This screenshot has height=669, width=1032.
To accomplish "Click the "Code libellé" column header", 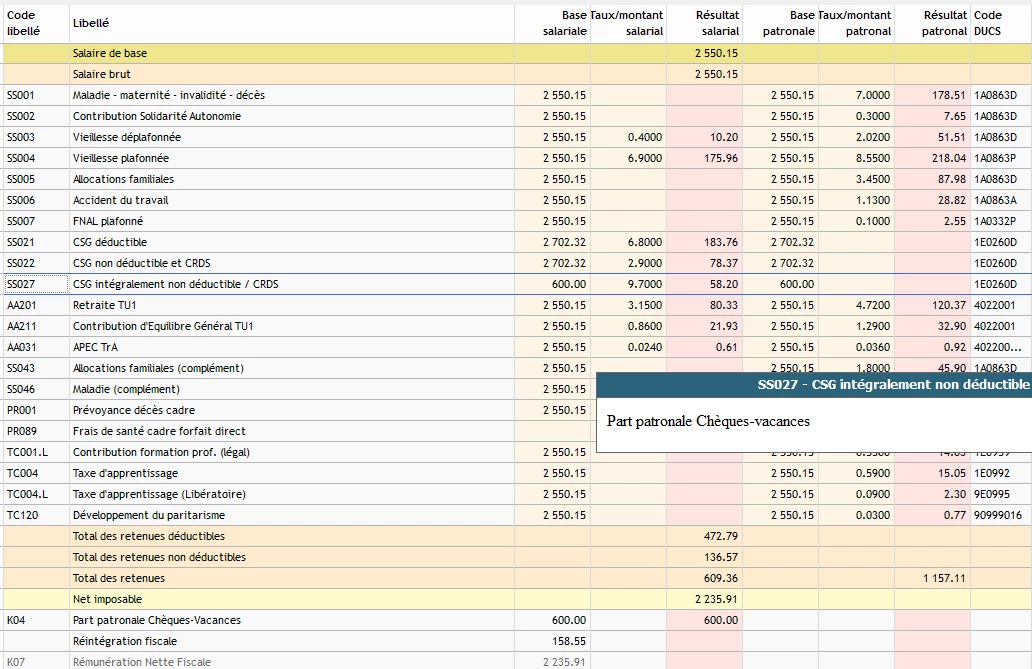I will pos(23,23).
